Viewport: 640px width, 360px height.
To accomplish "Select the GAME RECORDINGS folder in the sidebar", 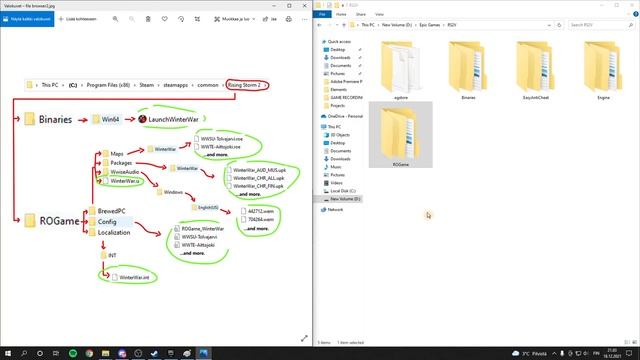I will click(346, 98).
